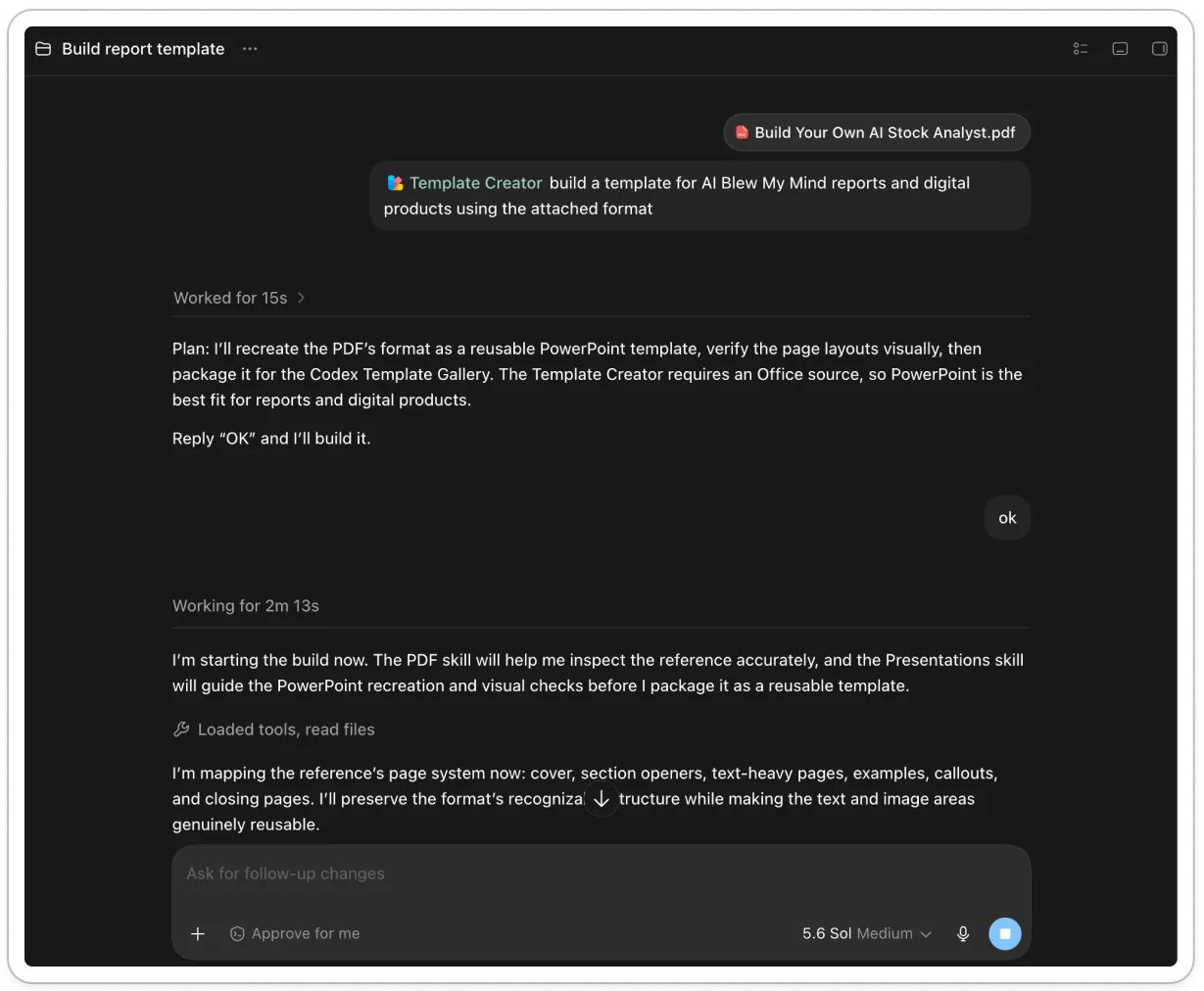1204x991 pixels.
Task: Toggle the bottom panel icon in header
Action: pos(1120,49)
